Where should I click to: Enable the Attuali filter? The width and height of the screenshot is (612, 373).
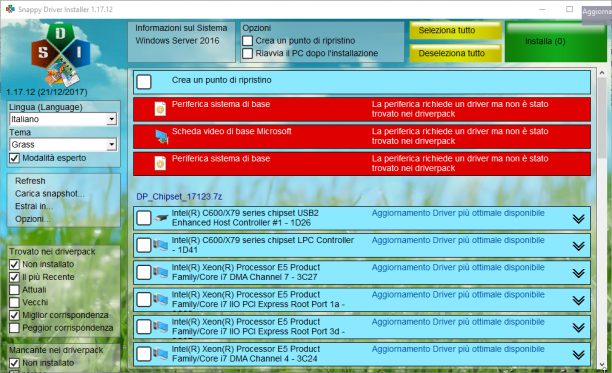tap(14, 290)
